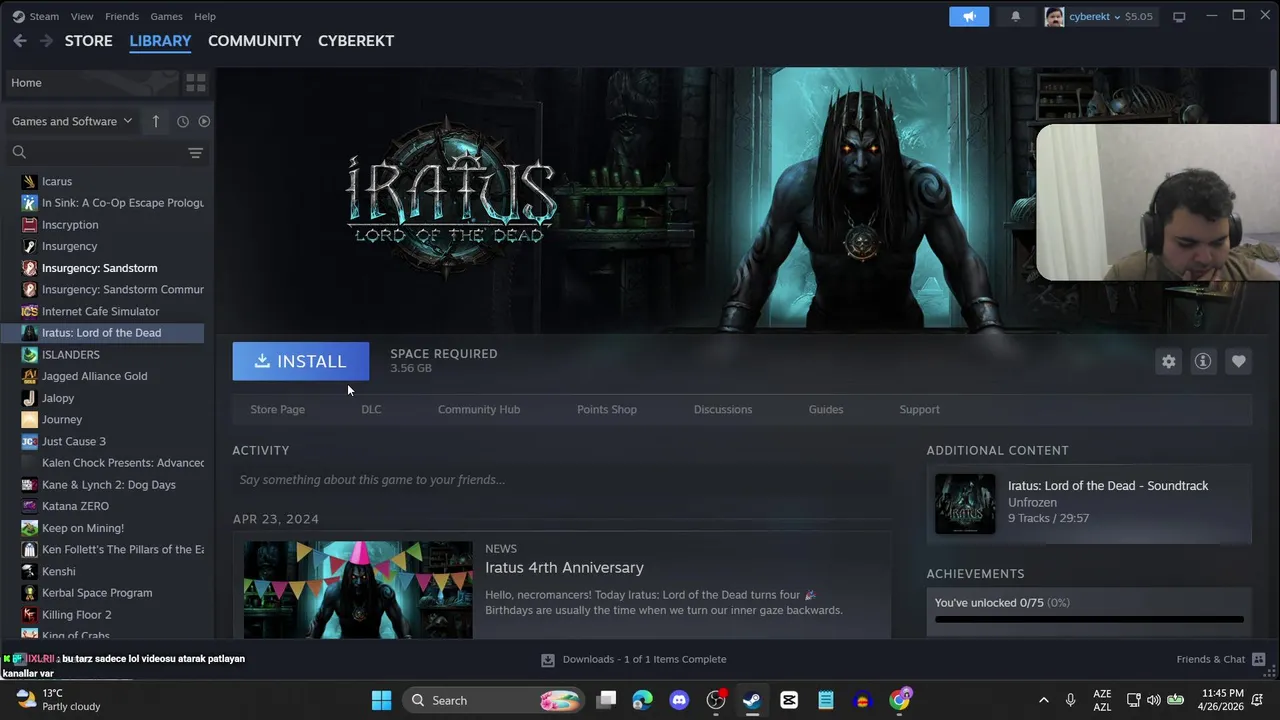The width and height of the screenshot is (1280, 720).
Task: Click the Iratus 4rth Anniversary headline
Action: pos(564,567)
